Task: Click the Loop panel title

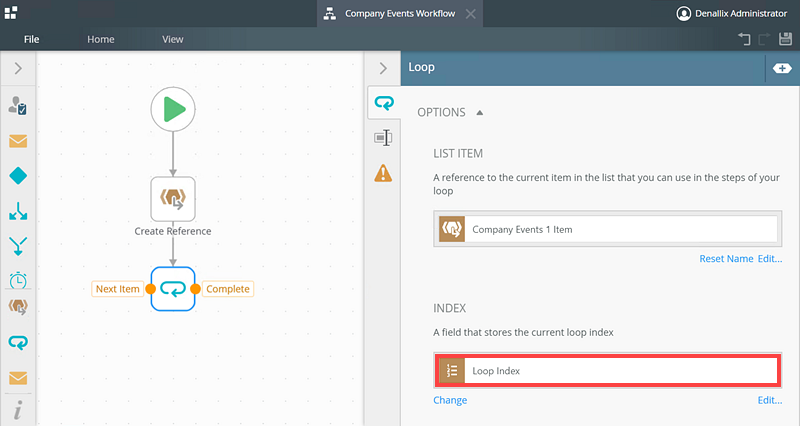Action: pyautogui.click(x=421, y=67)
